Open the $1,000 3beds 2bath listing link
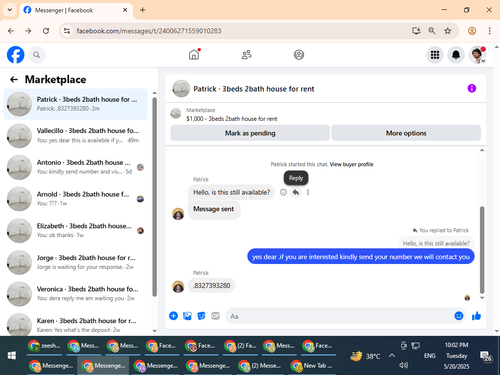The image size is (500, 375). 232,119
